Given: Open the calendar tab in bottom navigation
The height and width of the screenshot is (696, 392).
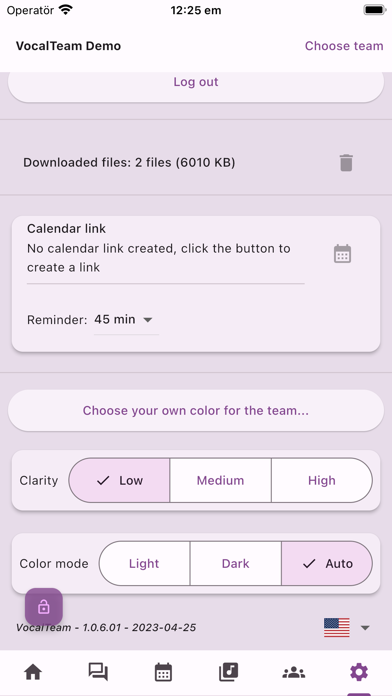Looking at the screenshot, I should 163,672.
